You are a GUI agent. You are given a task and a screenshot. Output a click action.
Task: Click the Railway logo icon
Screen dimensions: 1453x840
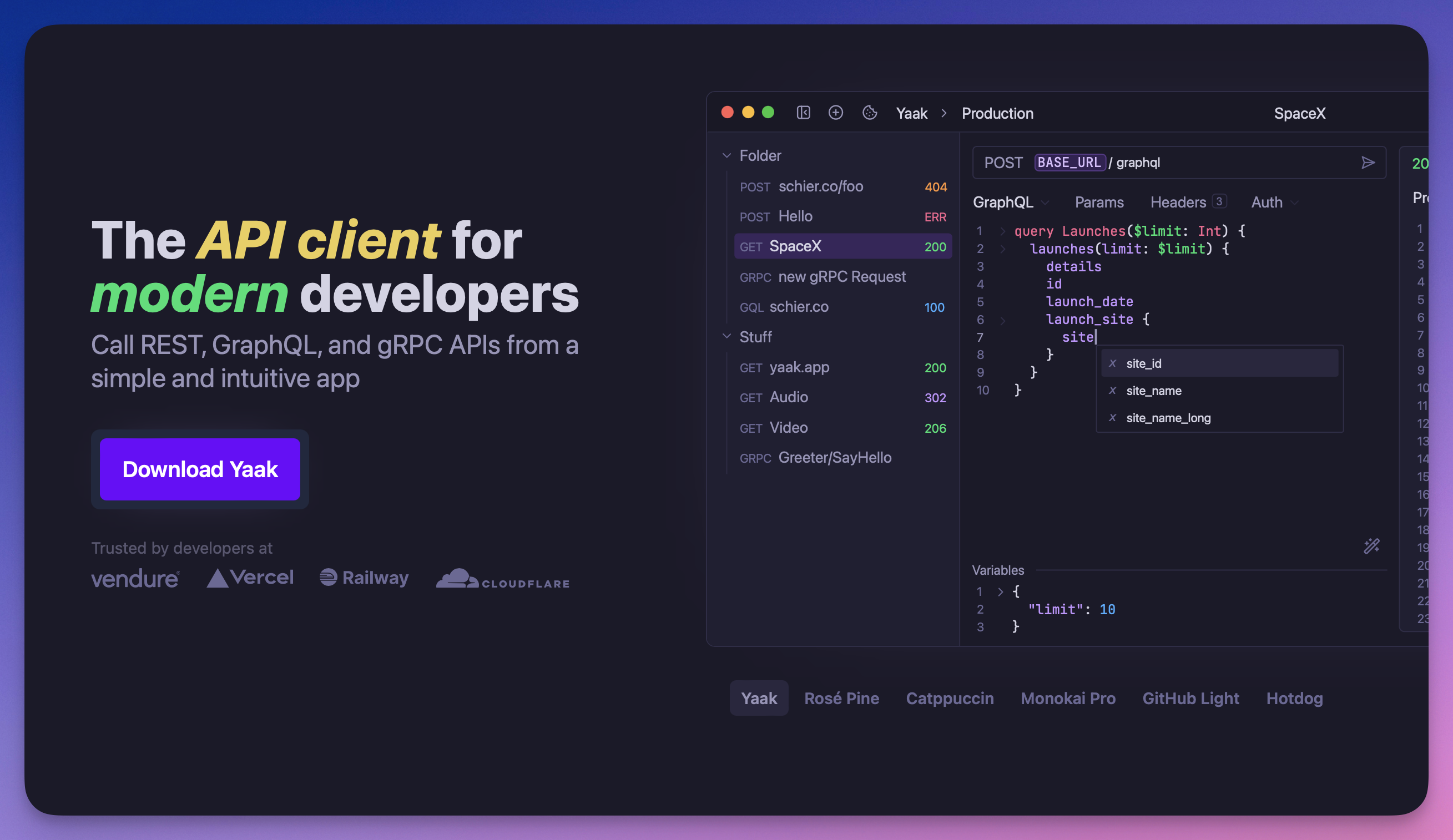pyautogui.click(x=328, y=577)
